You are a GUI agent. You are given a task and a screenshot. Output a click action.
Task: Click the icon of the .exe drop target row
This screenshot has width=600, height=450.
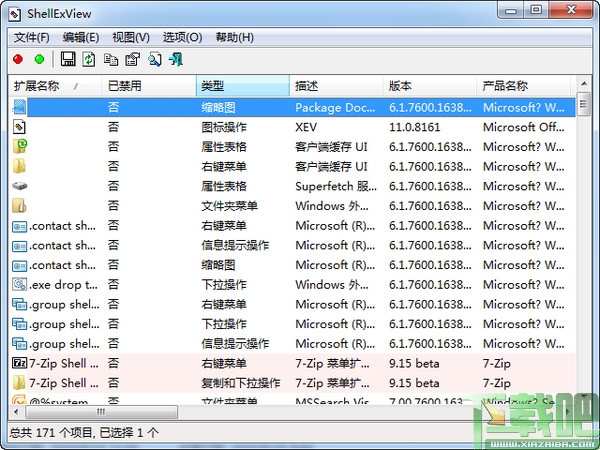tap(20, 285)
